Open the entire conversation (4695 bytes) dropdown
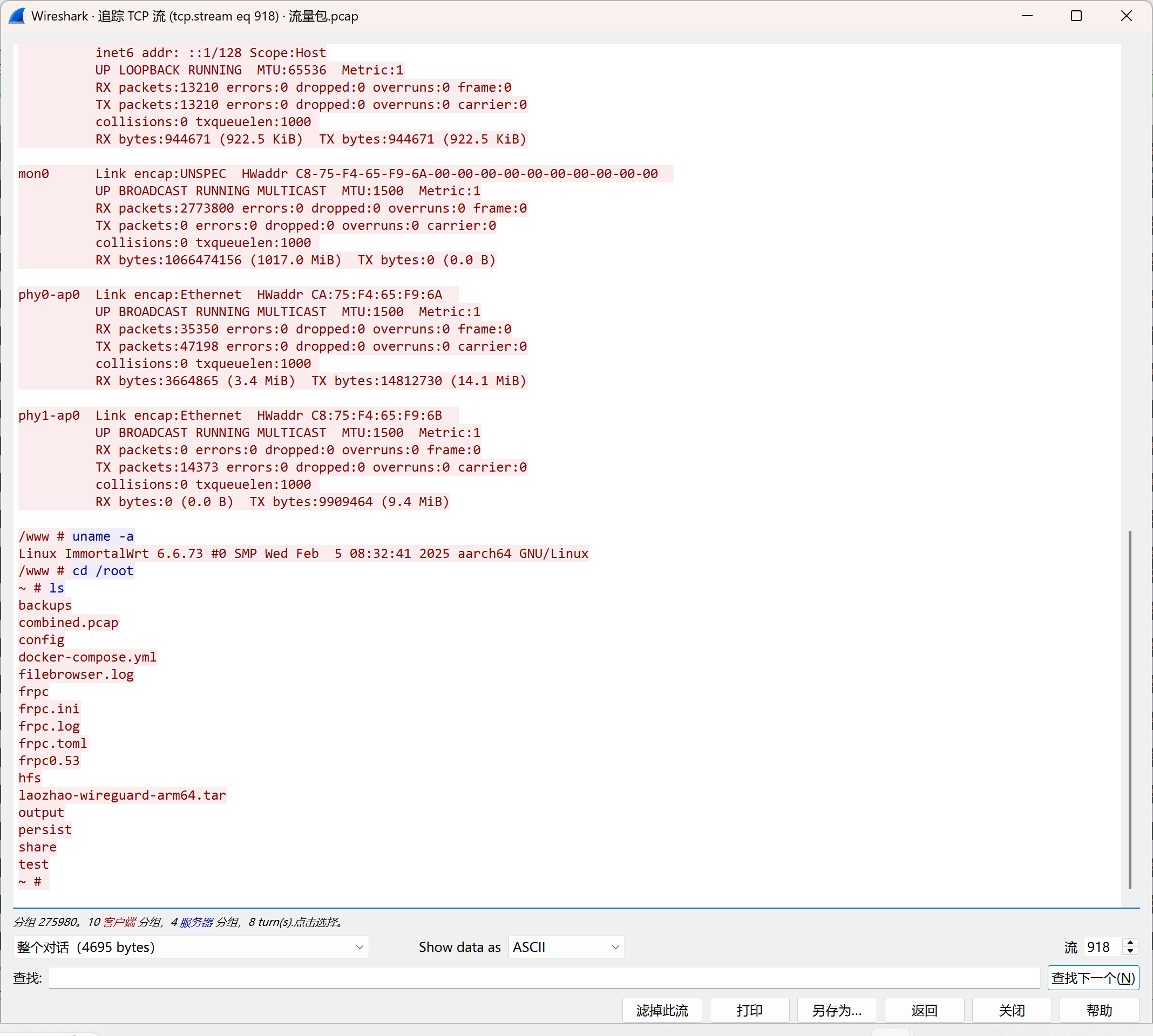The height and width of the screenshot is (1036, 1153). (x=191, y=947)
